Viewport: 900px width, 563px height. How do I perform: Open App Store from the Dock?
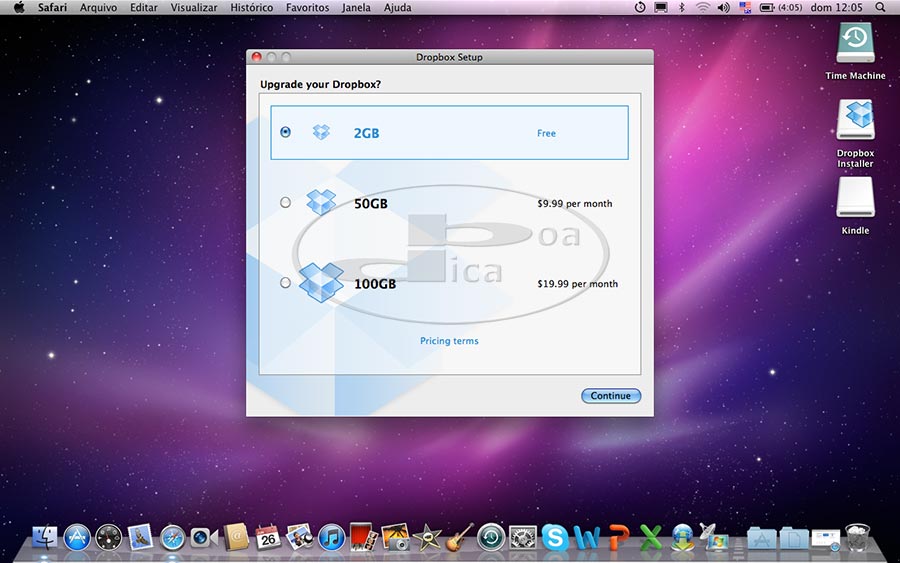[77, 538]
